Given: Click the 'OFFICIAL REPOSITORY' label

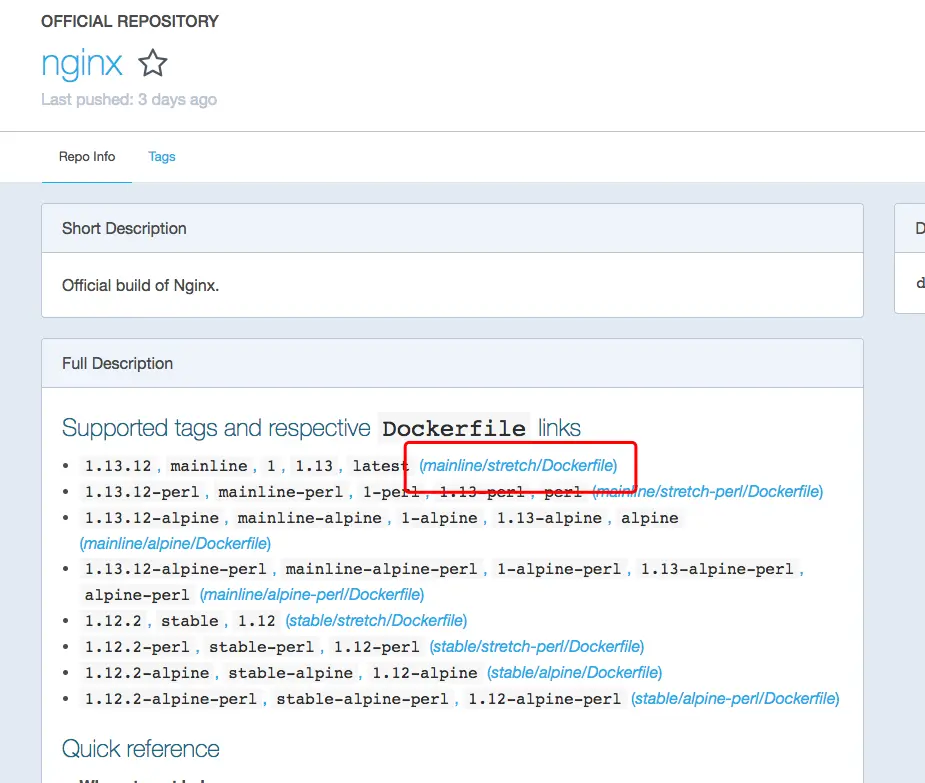Looking at the screenshot, I should (x=130, y=21).
